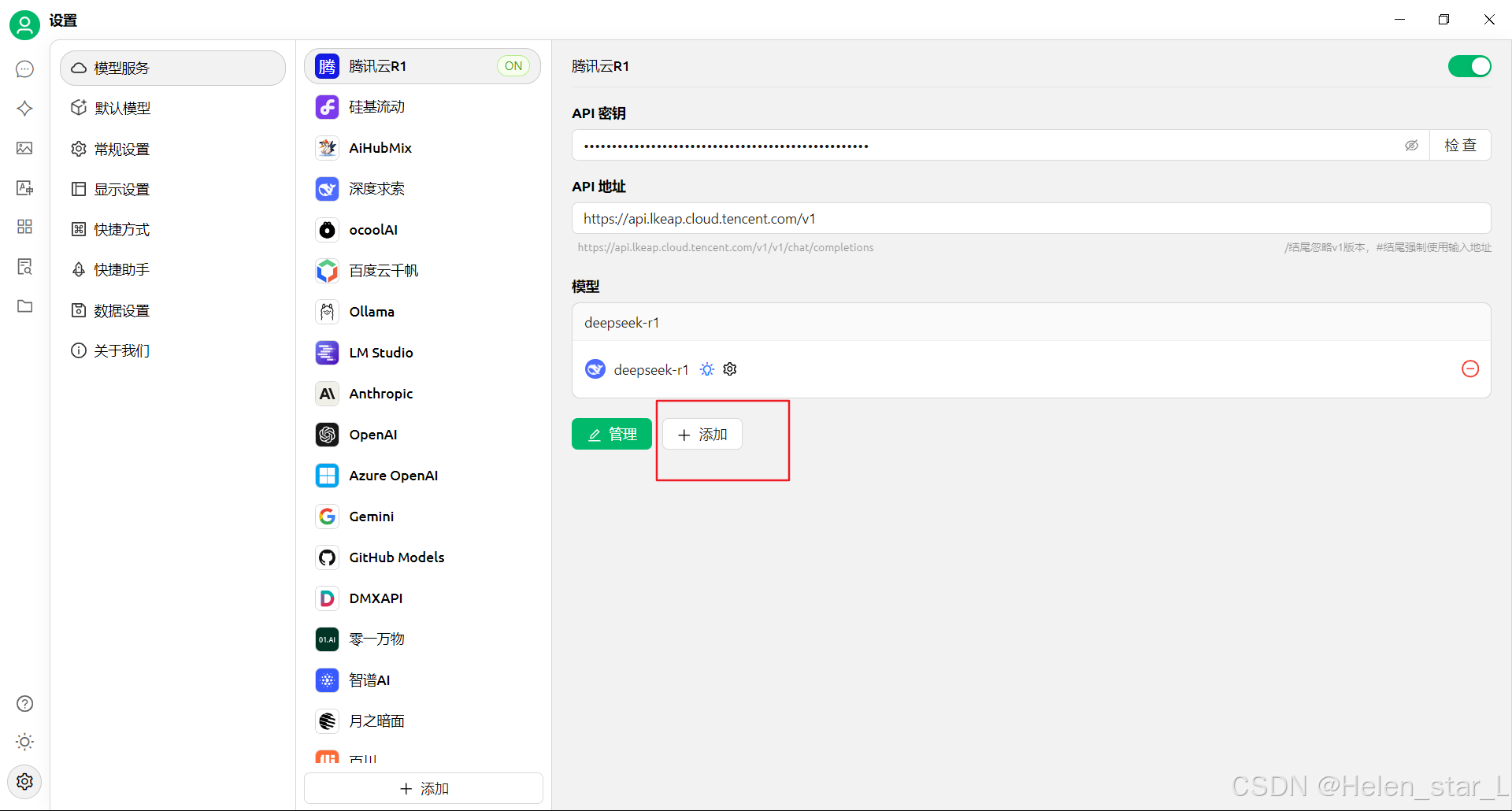Open the 数据设置 settings section
The width and height of the screenshot is (1512, 811).
[x=172, y=310]
